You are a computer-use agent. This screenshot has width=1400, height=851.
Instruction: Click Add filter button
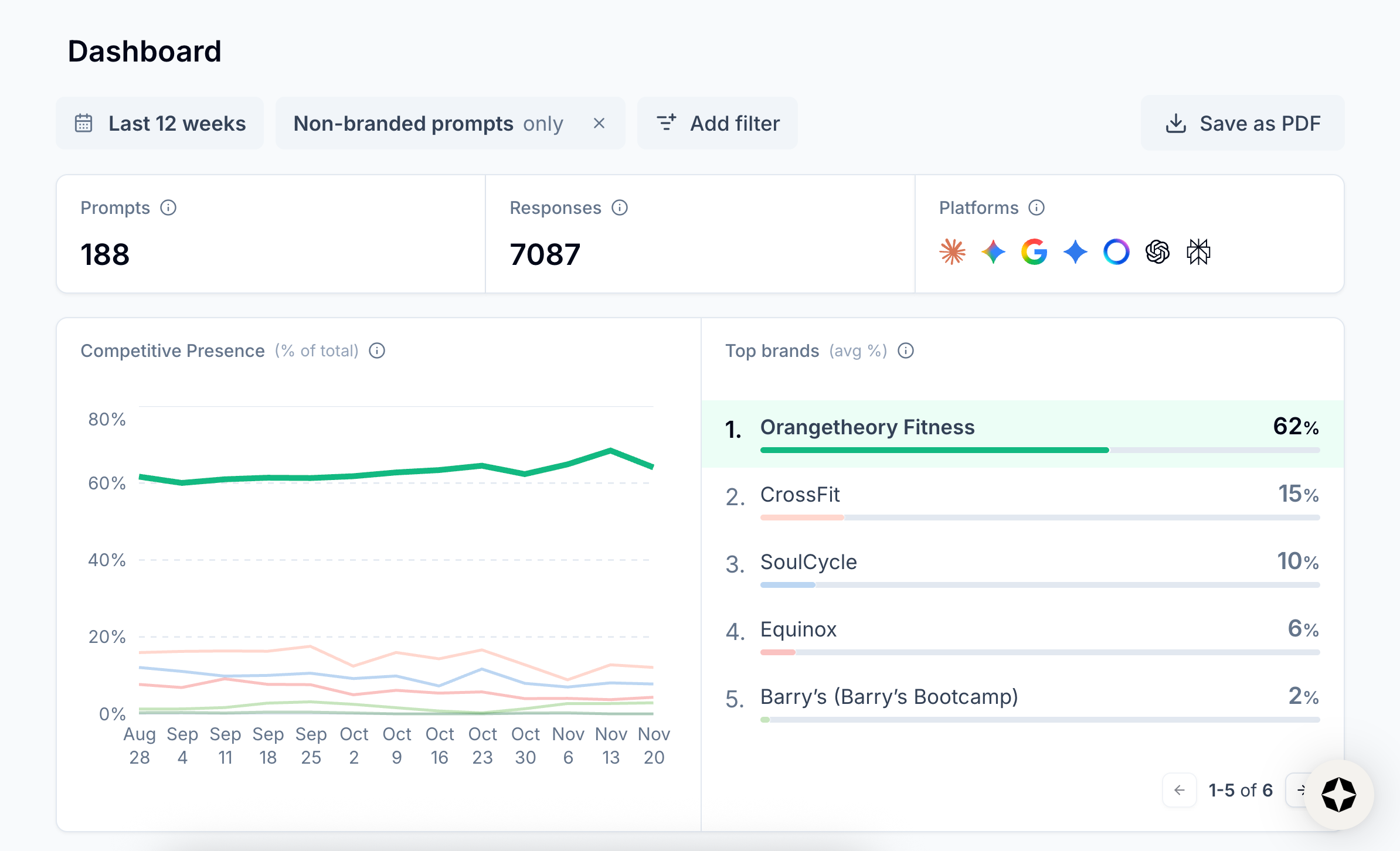(x=718, y=124)
